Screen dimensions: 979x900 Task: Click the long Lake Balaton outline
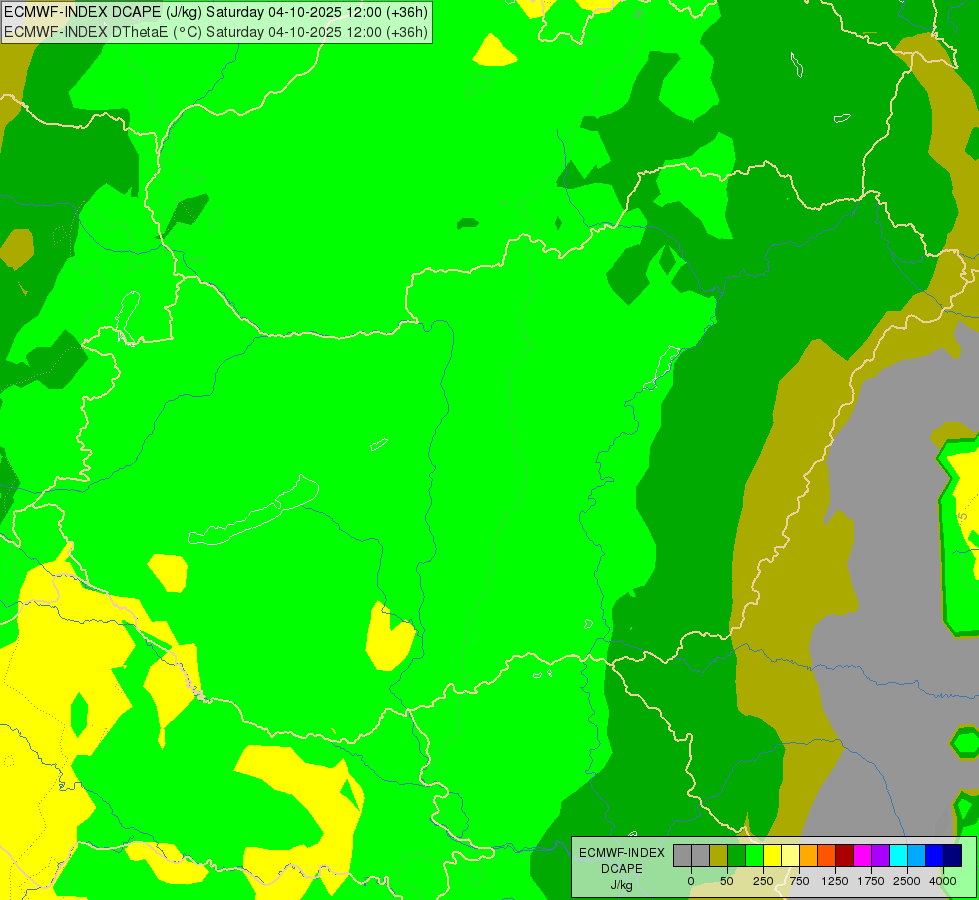[253, 510]
